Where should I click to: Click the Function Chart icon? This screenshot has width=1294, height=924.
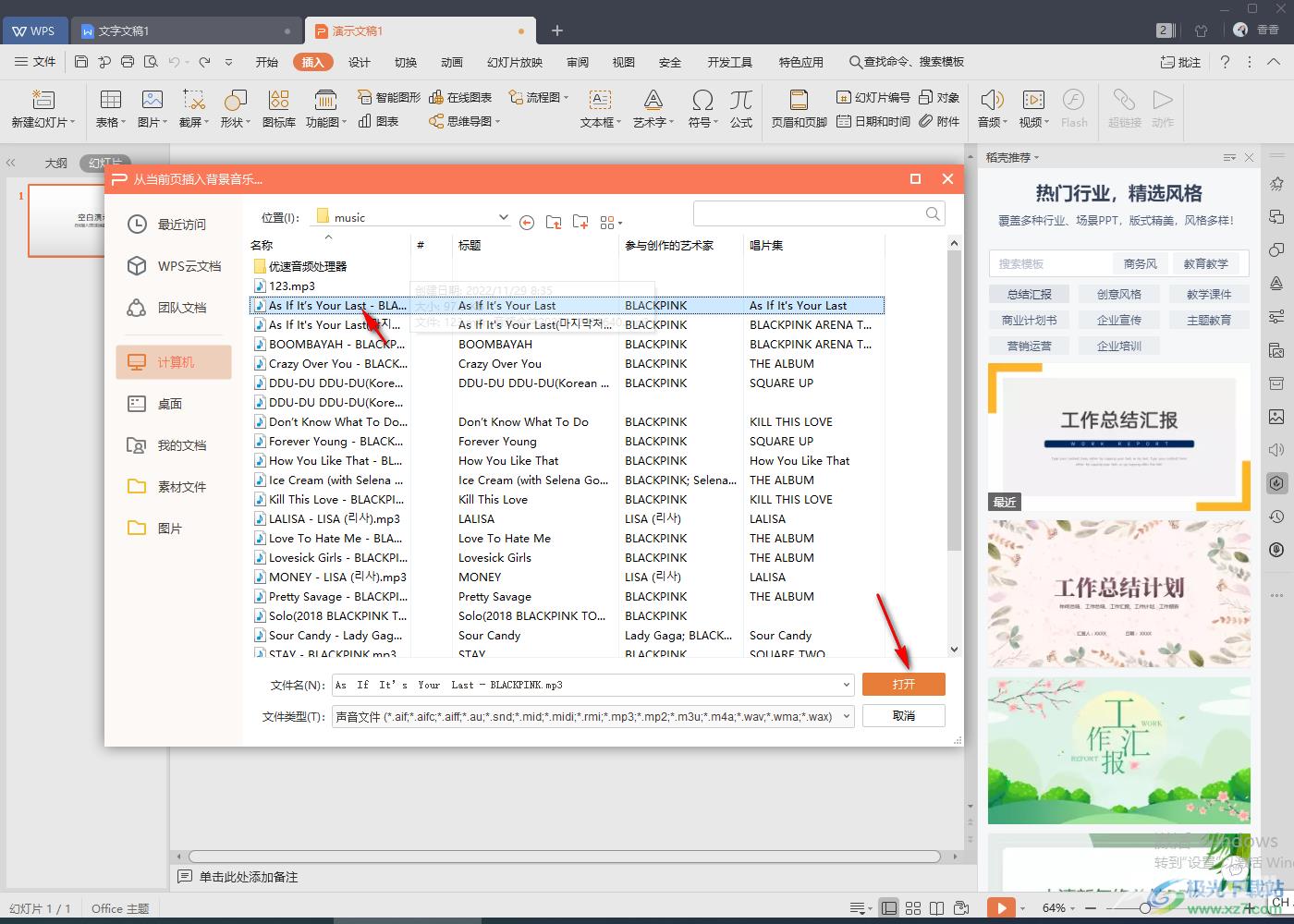coord(324,100)
